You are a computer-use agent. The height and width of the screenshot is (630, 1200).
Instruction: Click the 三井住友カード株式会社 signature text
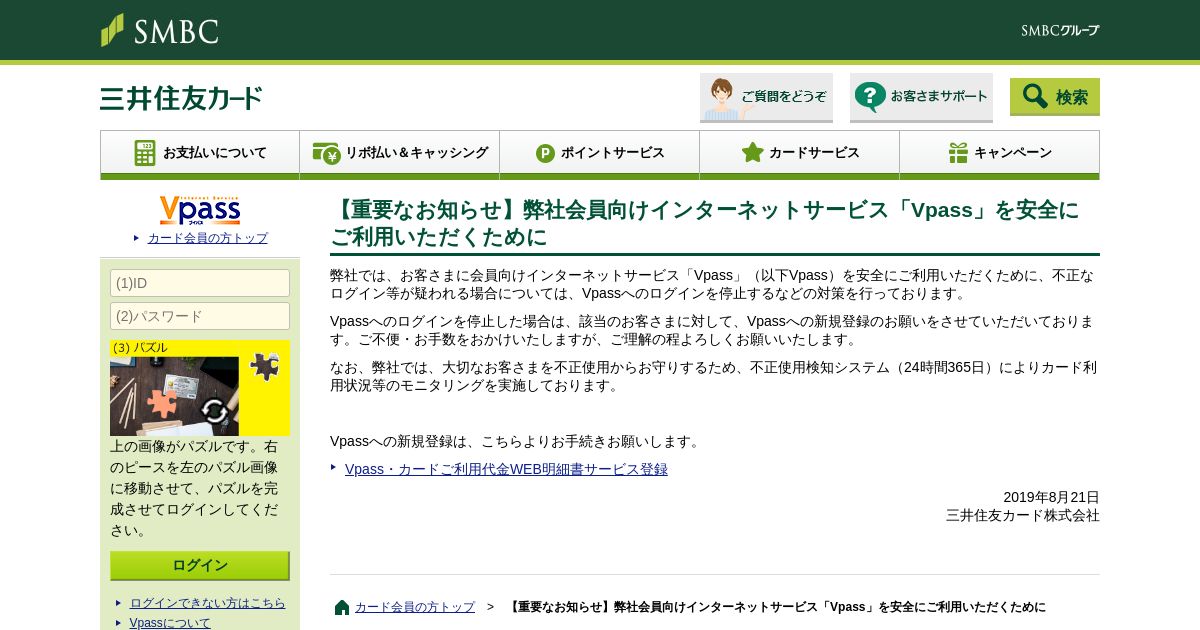1023,515
